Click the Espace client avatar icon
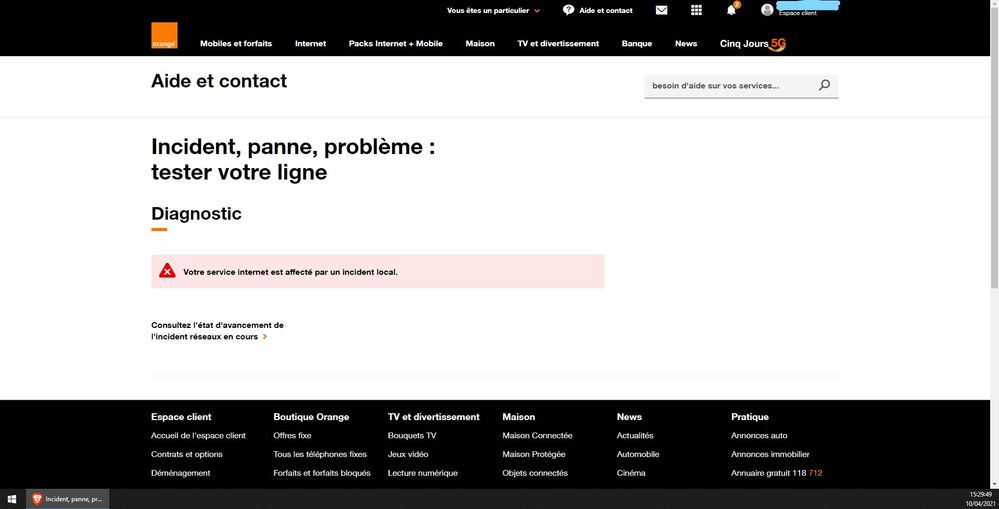The image size is (999, 509). click(767, 10)
